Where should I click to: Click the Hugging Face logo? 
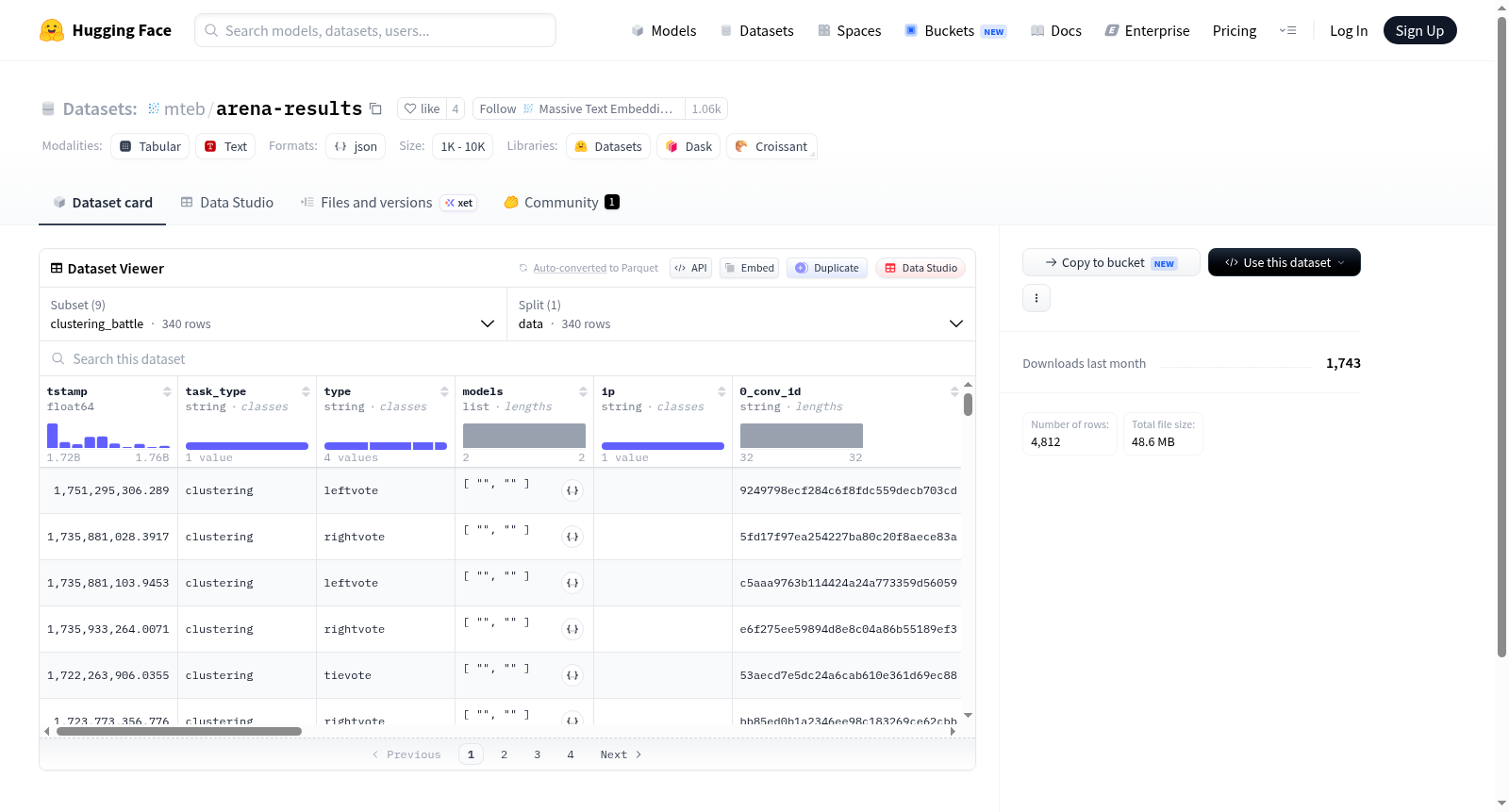point(105,30)
